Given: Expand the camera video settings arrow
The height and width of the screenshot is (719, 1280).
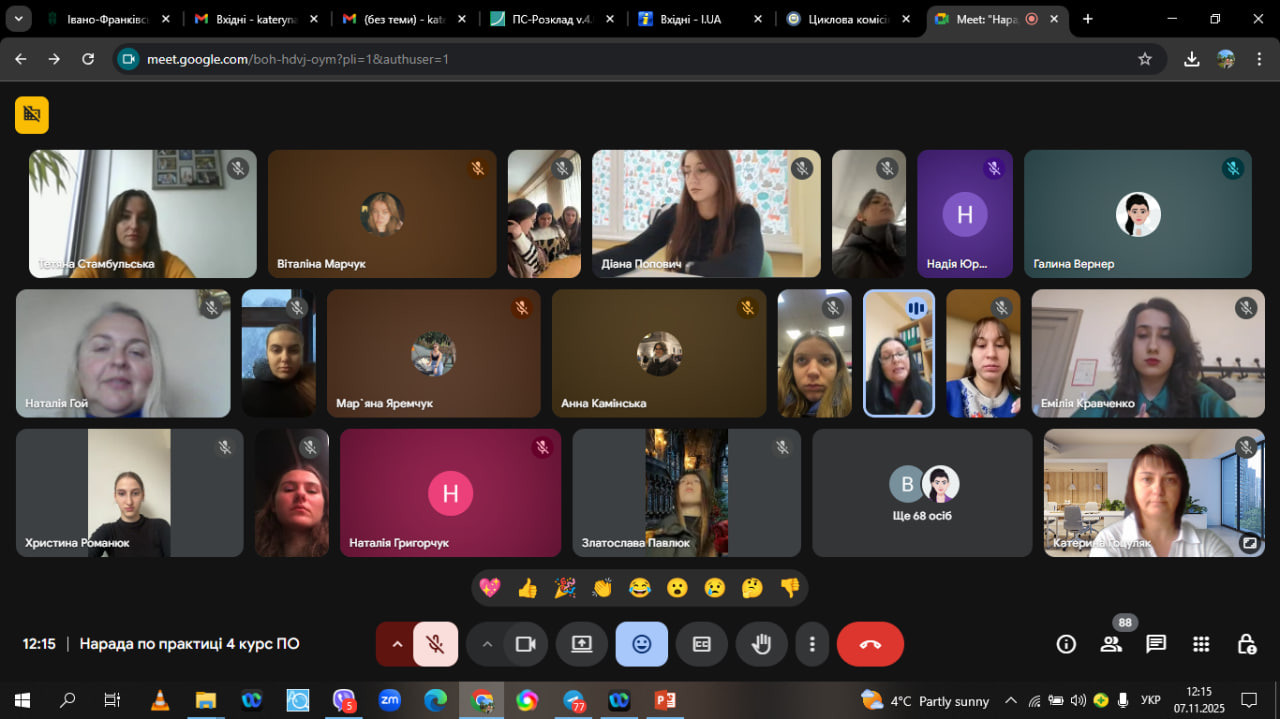Looking at the screenshot, I should click(487, 644).
